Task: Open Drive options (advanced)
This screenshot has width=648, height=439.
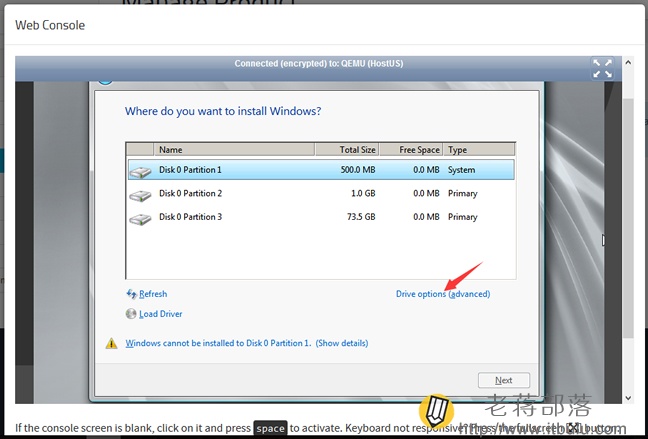Action: point(443,294)
